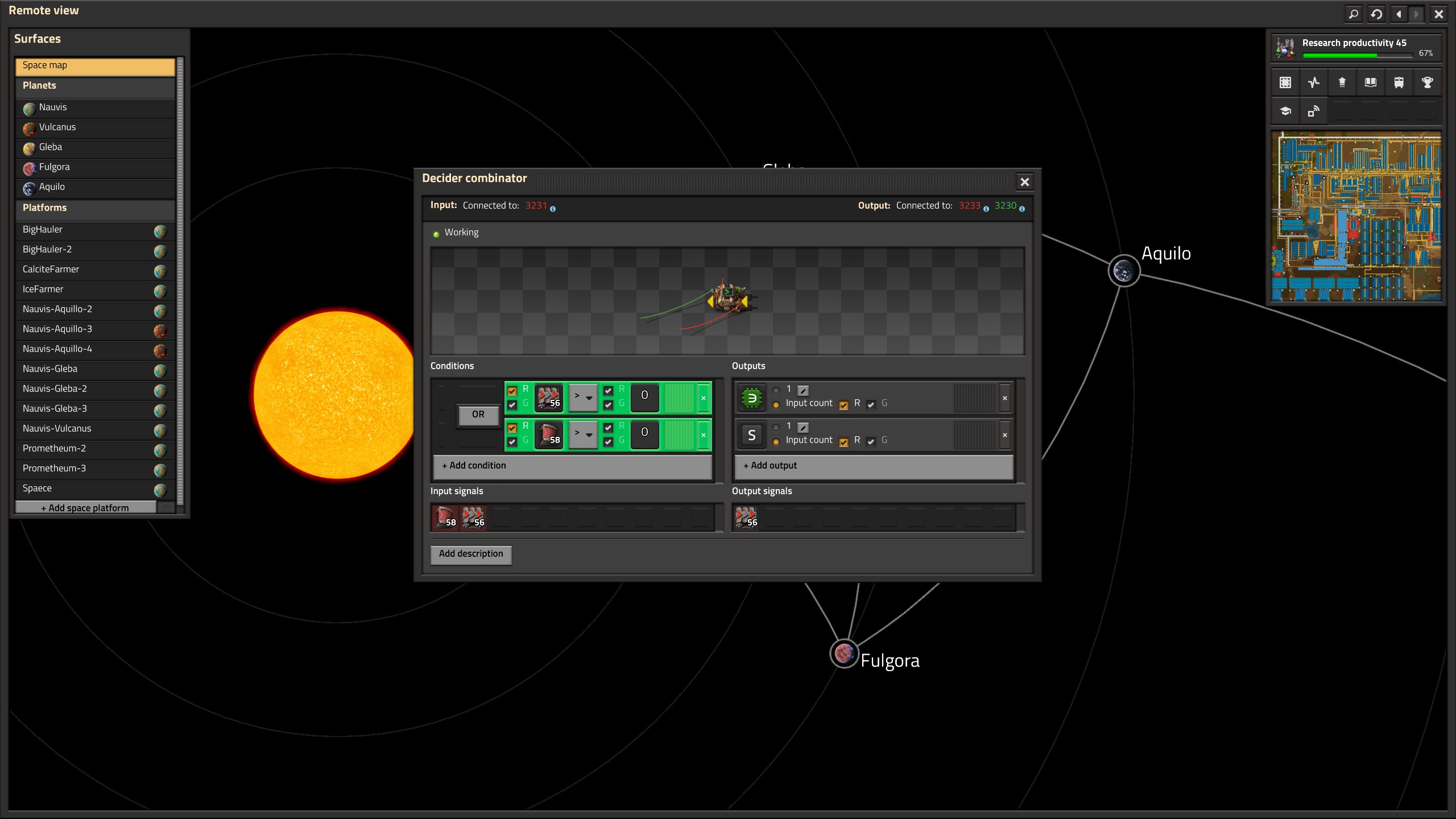Screen dimensions: 1456x819
Task: Click the reset view circular arrow icon
Action: coord(1376,14)
